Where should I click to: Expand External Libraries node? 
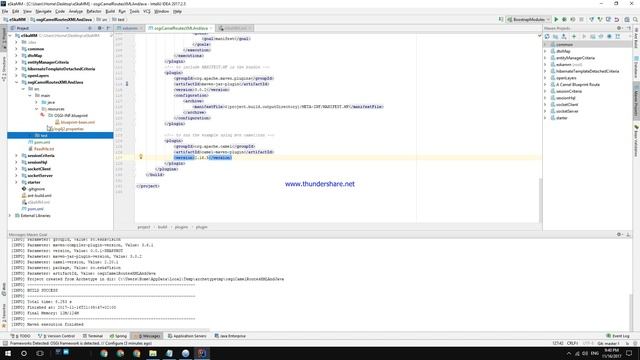(10, 216)
